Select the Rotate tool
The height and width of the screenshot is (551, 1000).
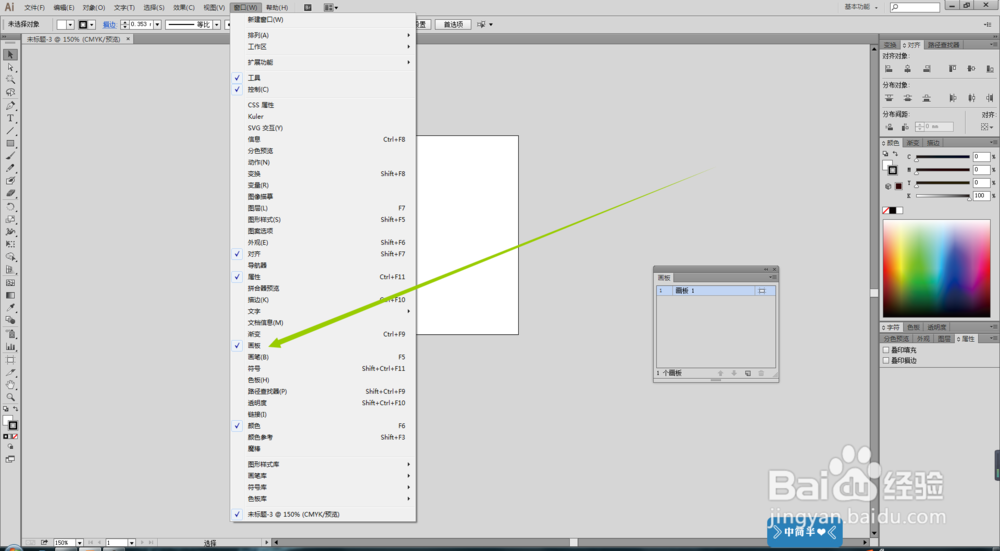pos(10,207)
